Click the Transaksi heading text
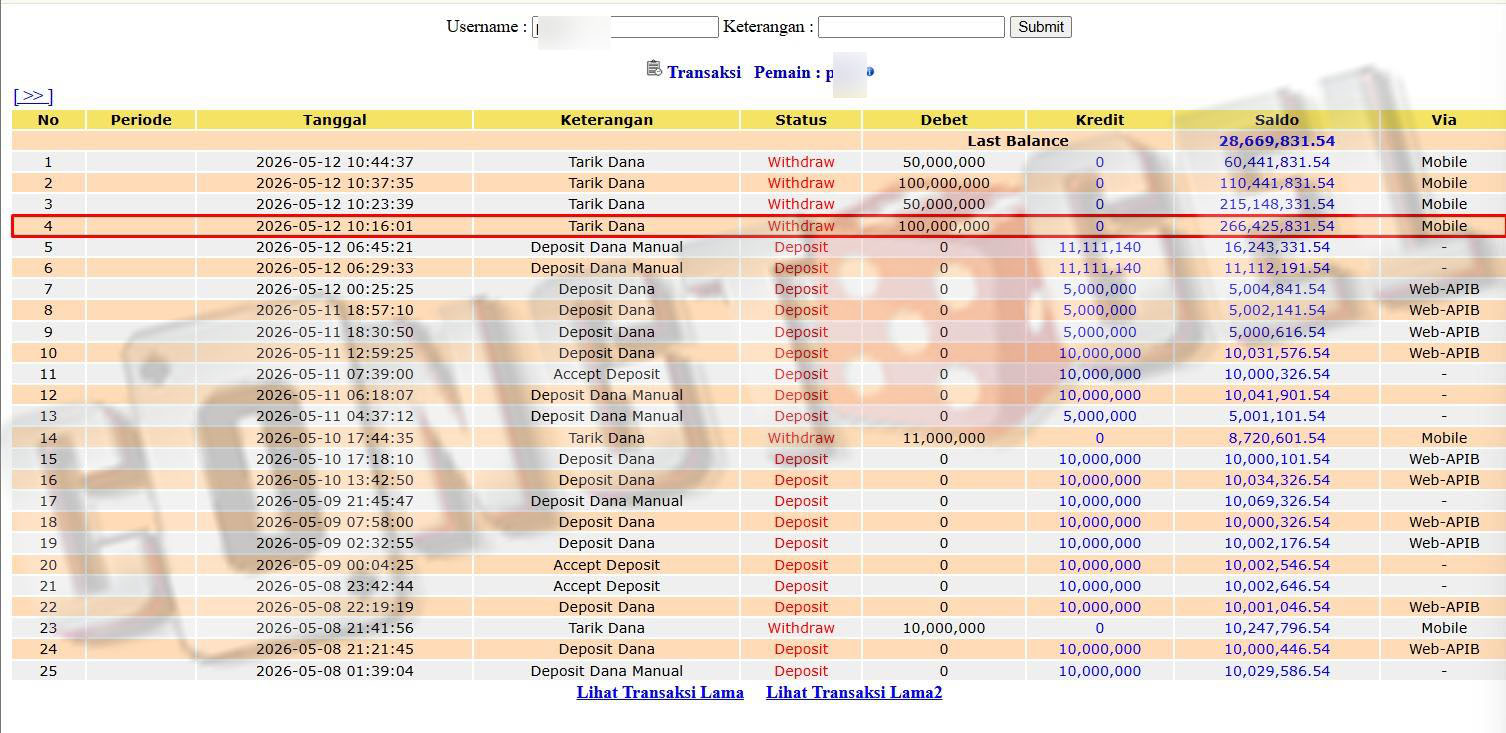The height and width of the screenshot is (733, 1506). [x=704, y=72]
